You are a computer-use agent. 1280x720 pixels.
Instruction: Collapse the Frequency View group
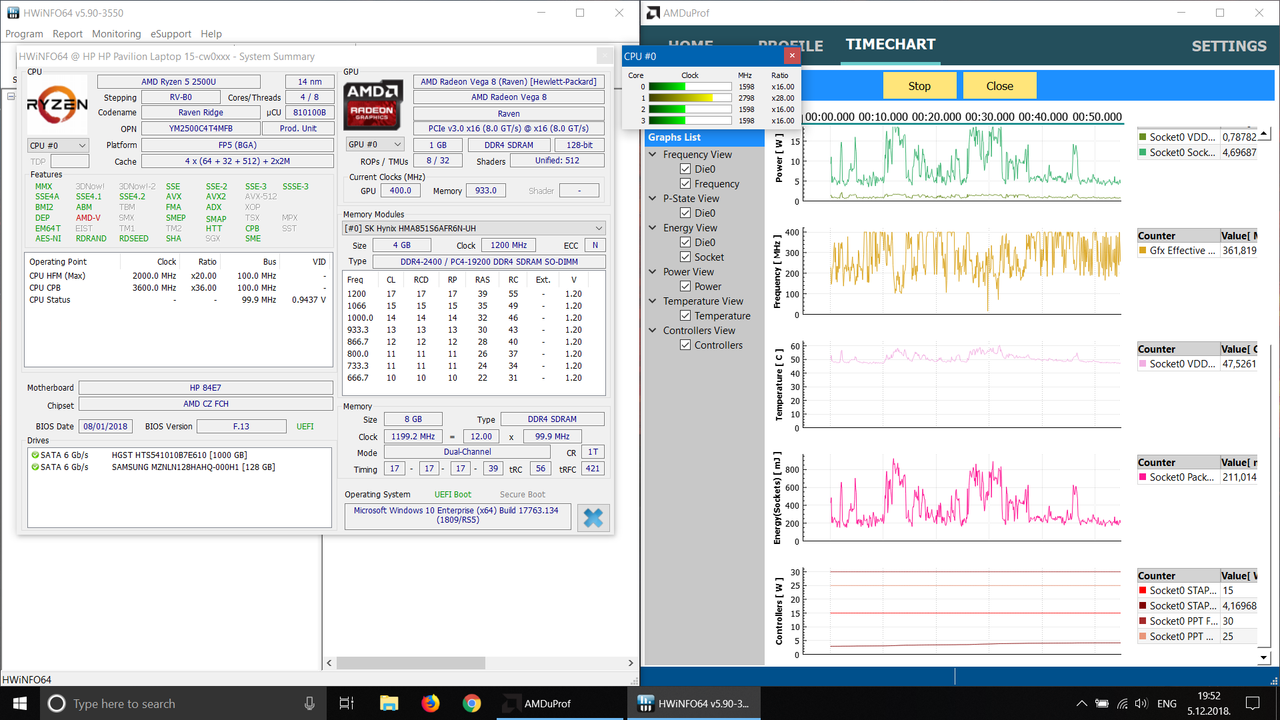click(x=653, y=154)
